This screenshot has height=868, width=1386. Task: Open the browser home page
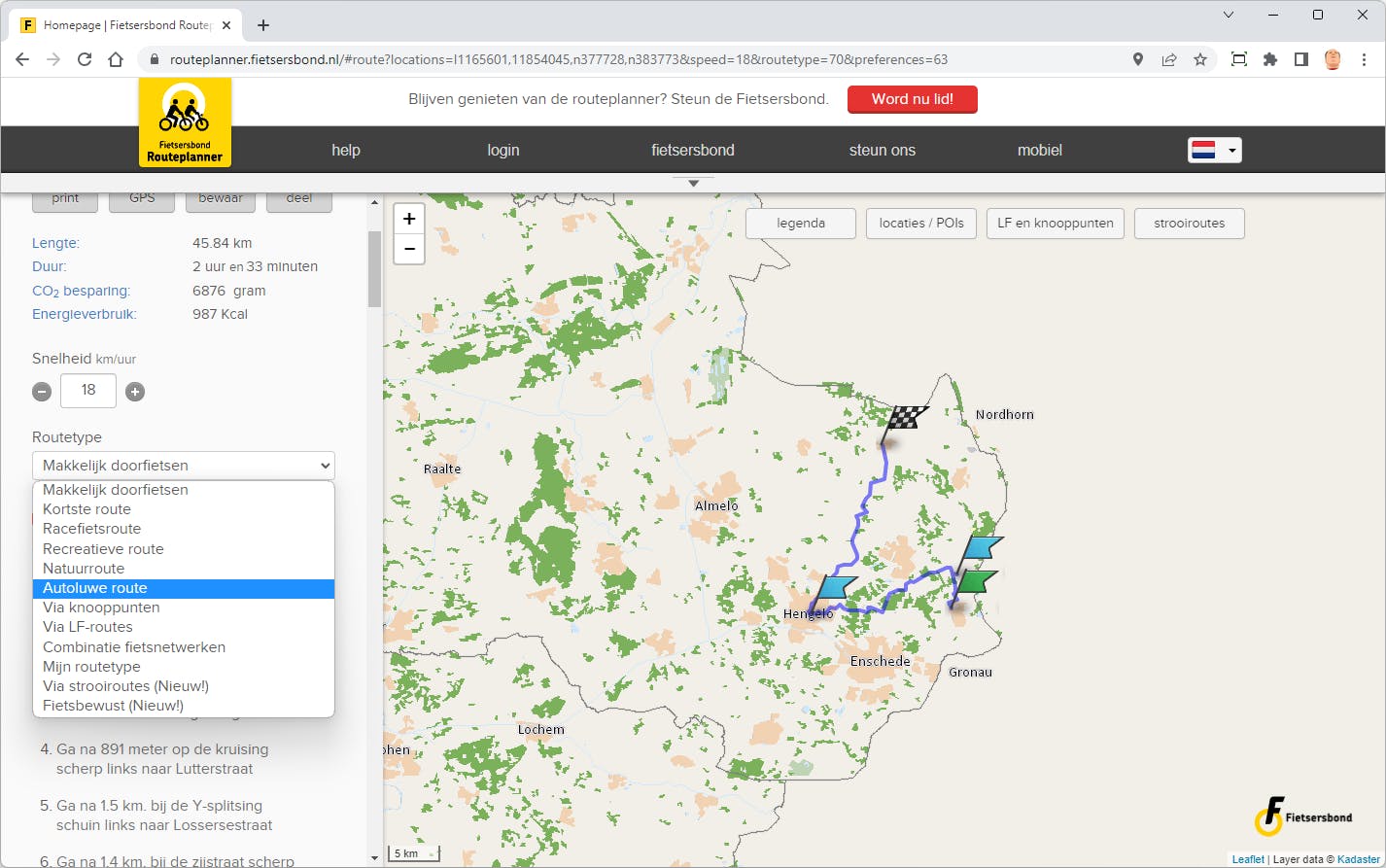click(x=116, y=59)
